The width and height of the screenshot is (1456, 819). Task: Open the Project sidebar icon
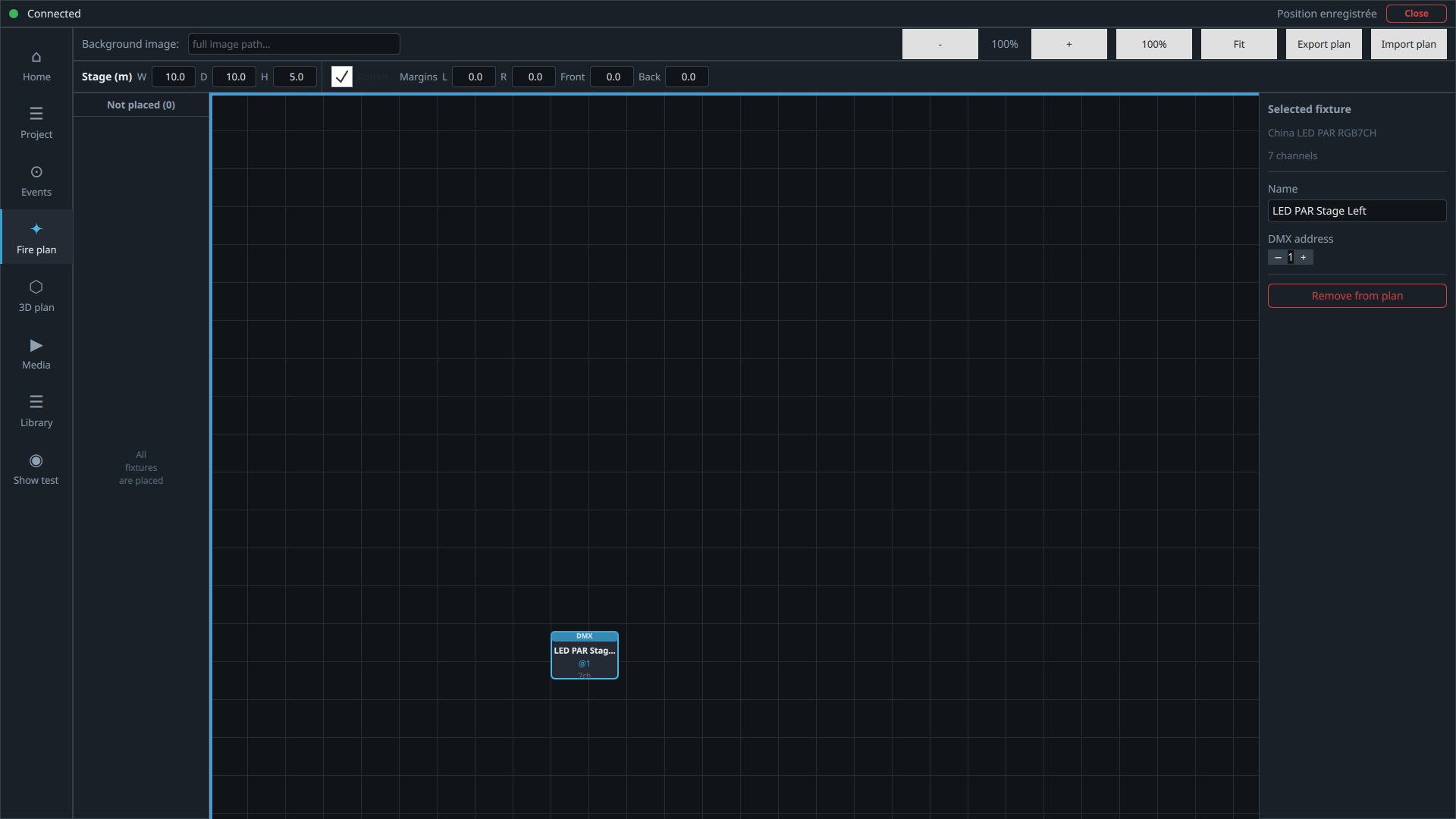coord(36,124)
